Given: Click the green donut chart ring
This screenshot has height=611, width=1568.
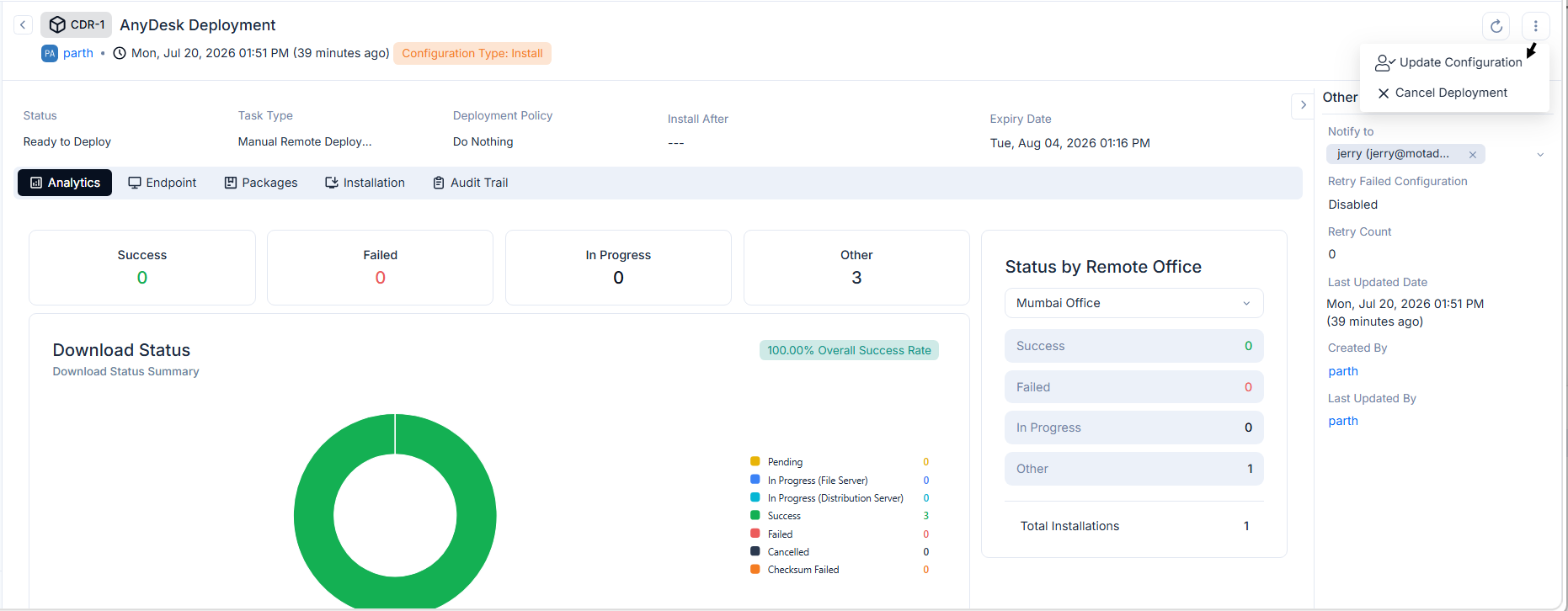Looking at the screenshot, I should coord(313,515).
